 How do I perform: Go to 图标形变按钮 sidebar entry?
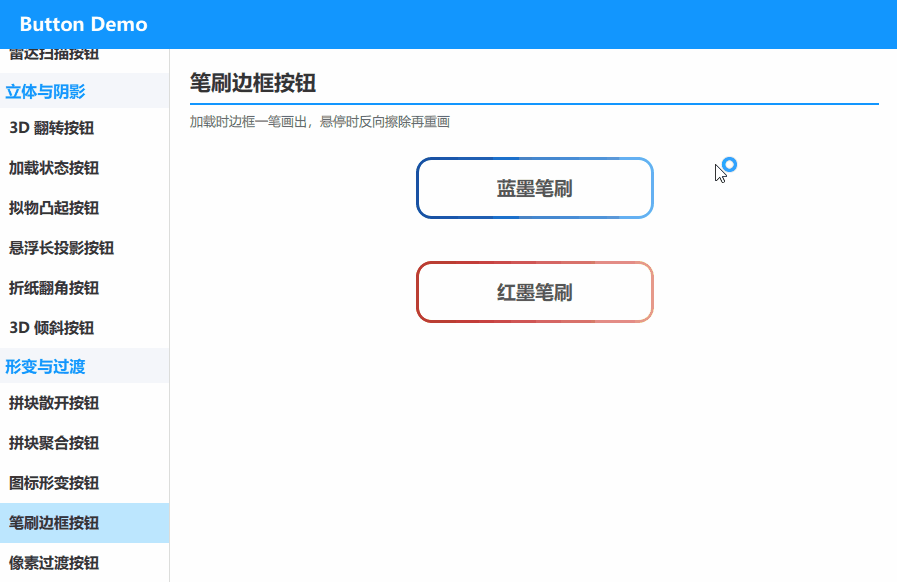[x=84, y=483]
